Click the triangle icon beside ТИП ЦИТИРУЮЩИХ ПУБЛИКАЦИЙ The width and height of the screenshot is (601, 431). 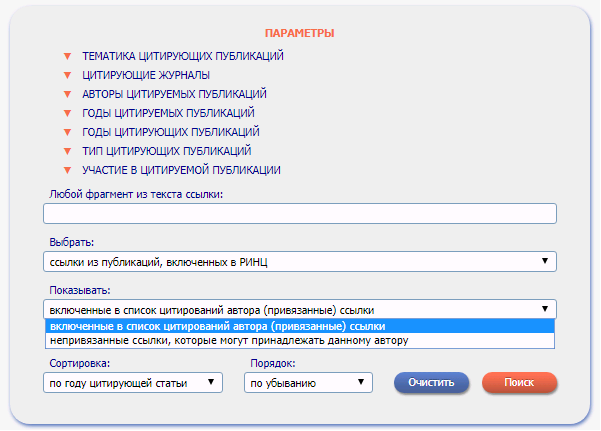[68, 151]
